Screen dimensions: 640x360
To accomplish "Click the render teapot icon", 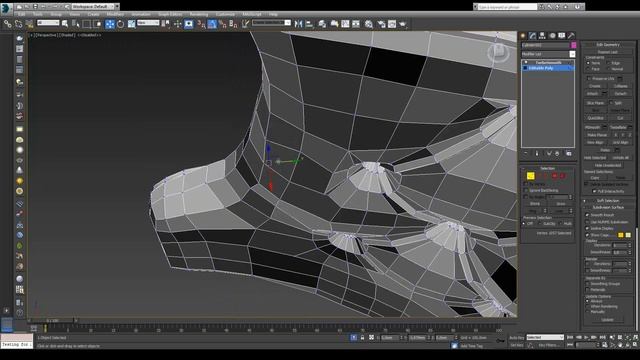I will 403,24.
